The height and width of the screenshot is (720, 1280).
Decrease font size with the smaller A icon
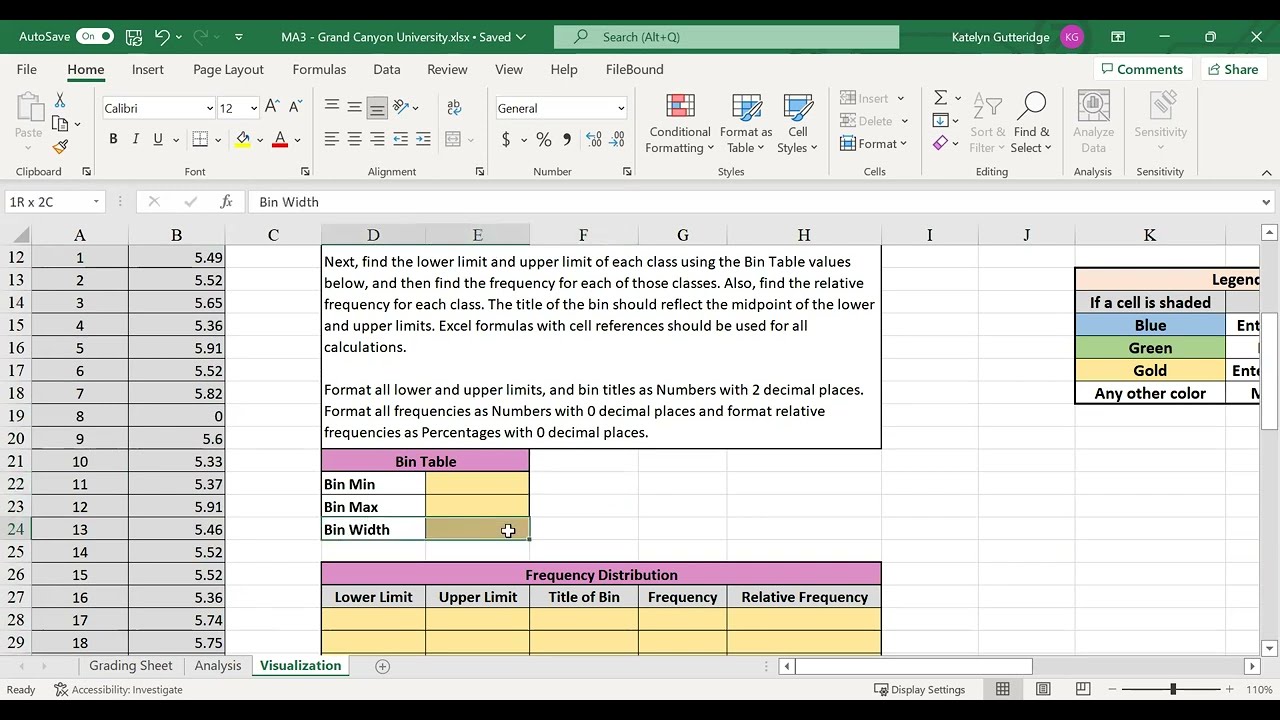point(294,108)
